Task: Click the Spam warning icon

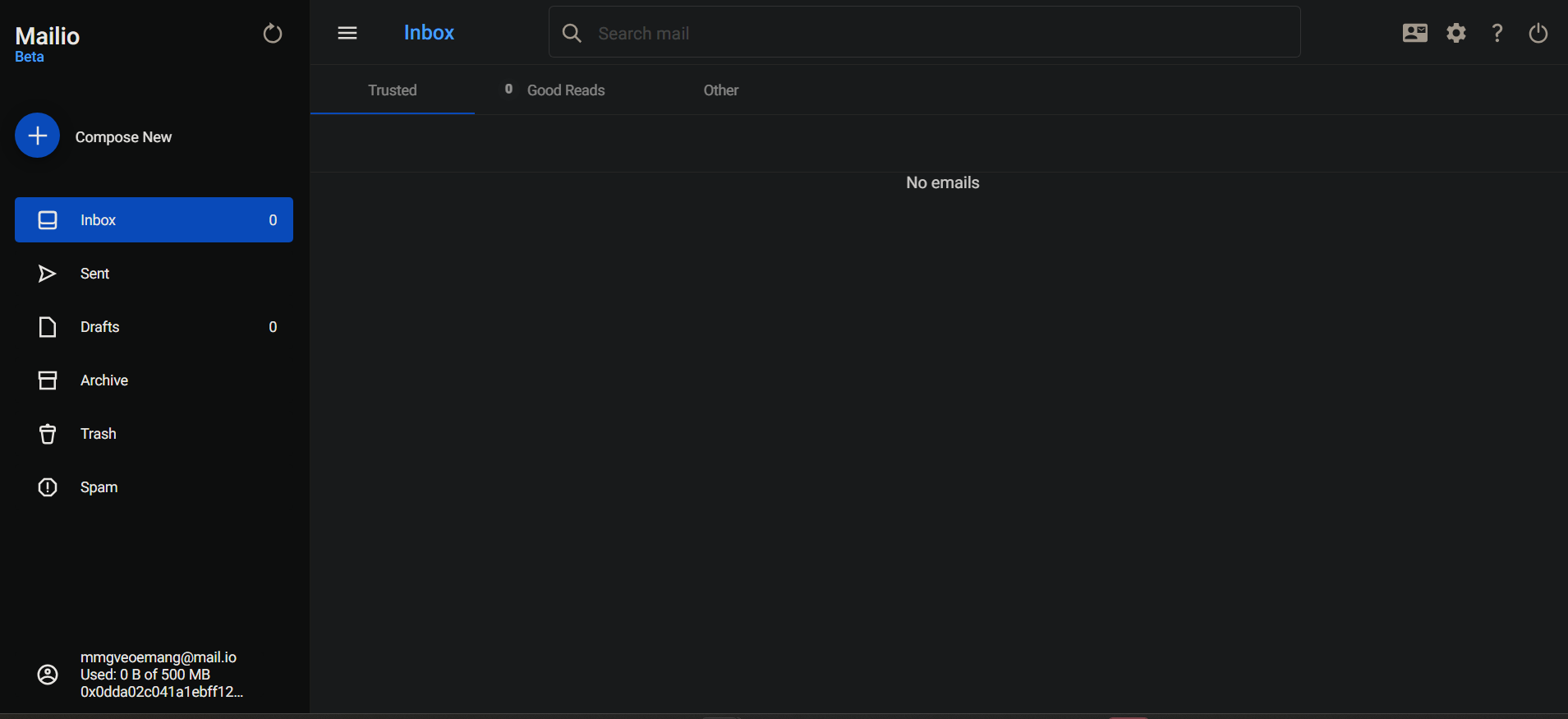Action: pos(48,487)
